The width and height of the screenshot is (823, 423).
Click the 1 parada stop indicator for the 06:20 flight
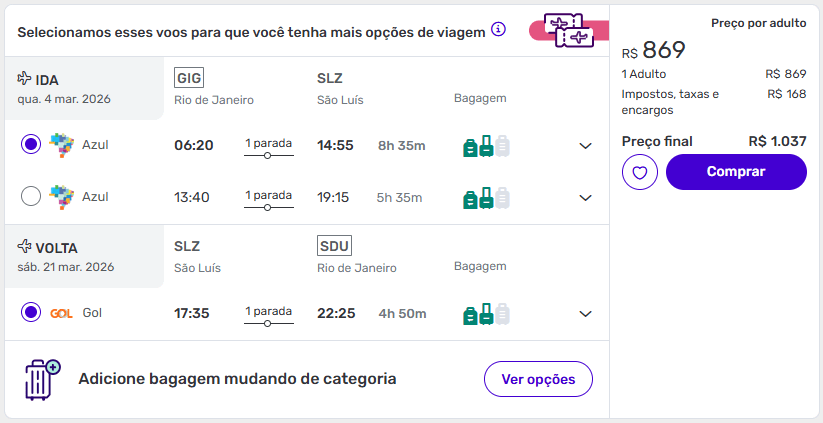[x=269, y=144]
